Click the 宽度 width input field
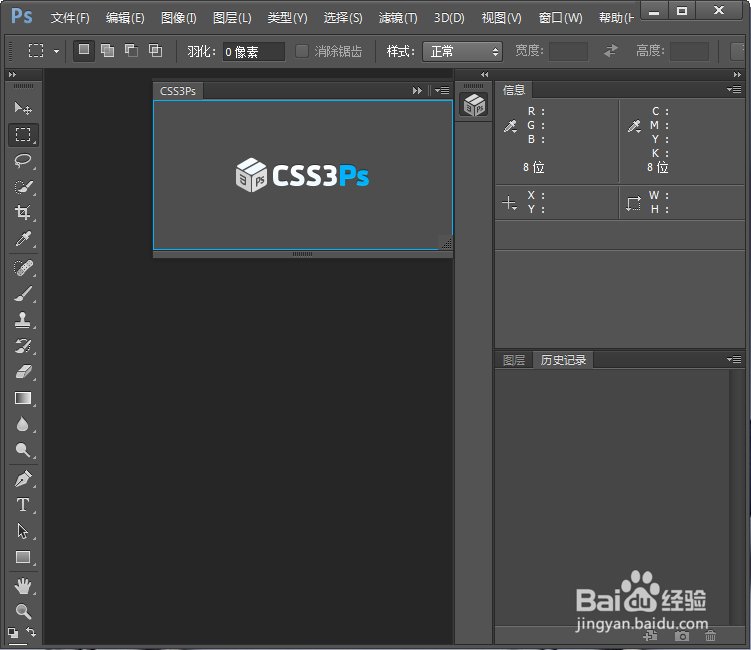 point(568,51)
